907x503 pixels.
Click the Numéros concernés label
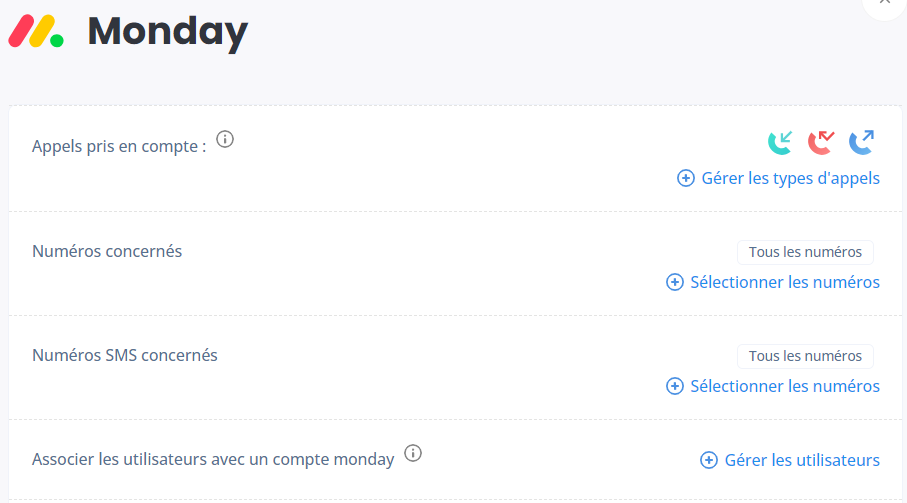tap(107, 251)
